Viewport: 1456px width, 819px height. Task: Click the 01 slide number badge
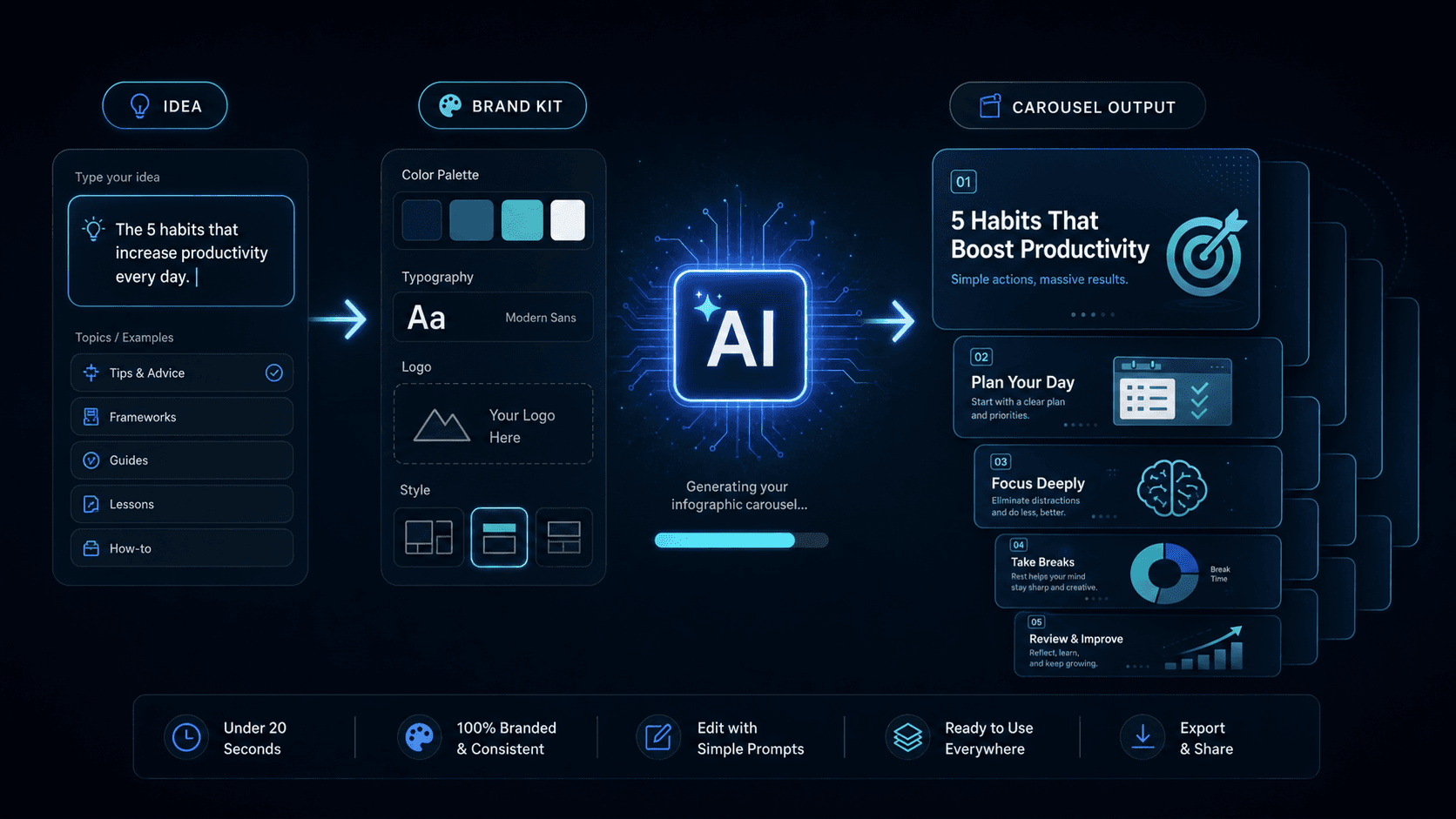963,182
